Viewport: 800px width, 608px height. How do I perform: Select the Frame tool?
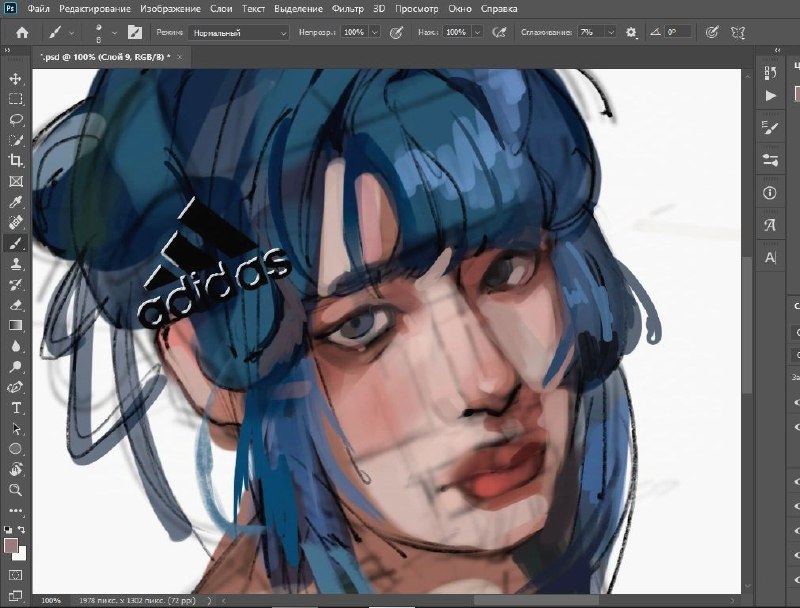click(15, 182)
